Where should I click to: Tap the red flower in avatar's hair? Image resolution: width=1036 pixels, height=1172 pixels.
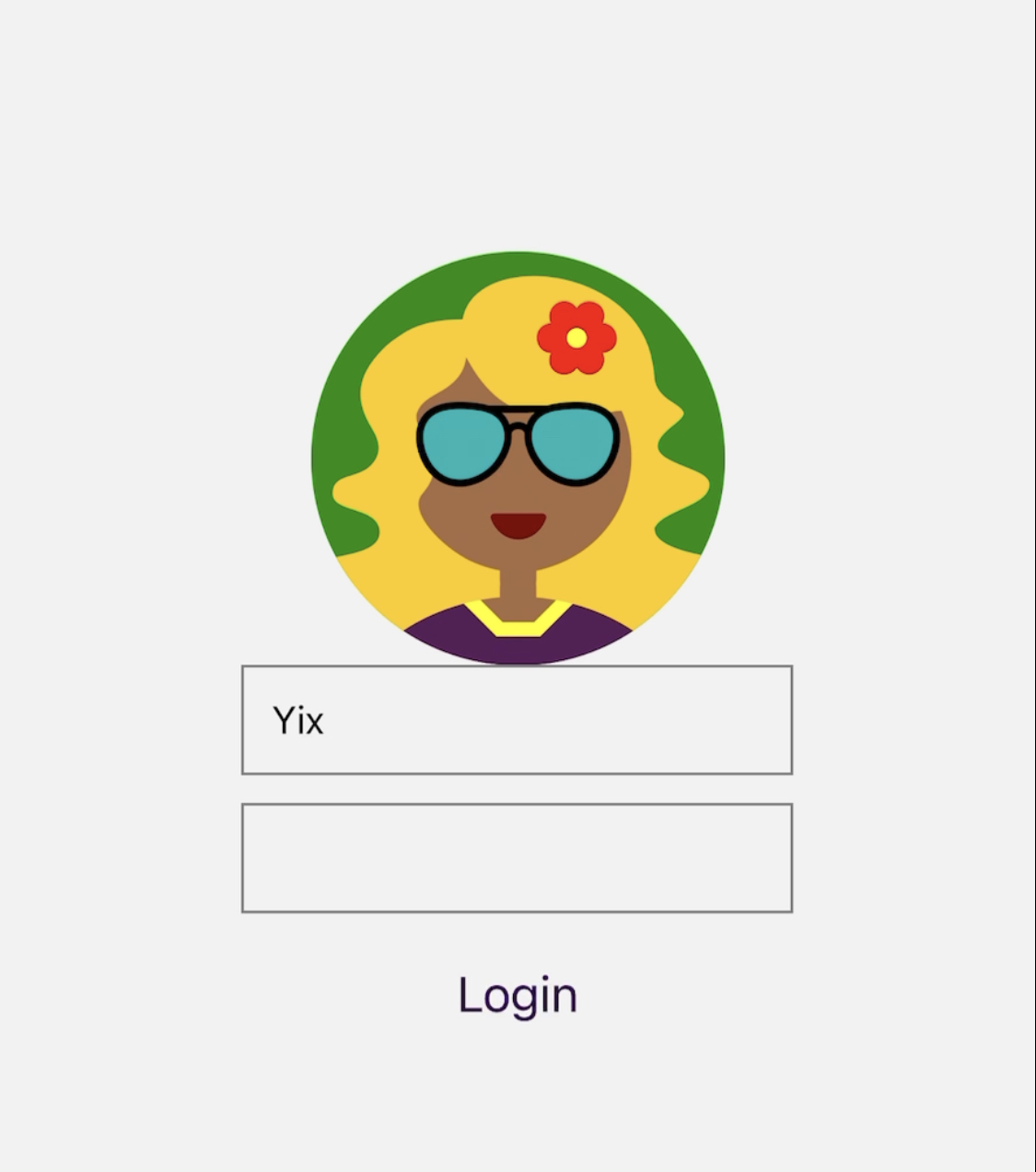576,338
